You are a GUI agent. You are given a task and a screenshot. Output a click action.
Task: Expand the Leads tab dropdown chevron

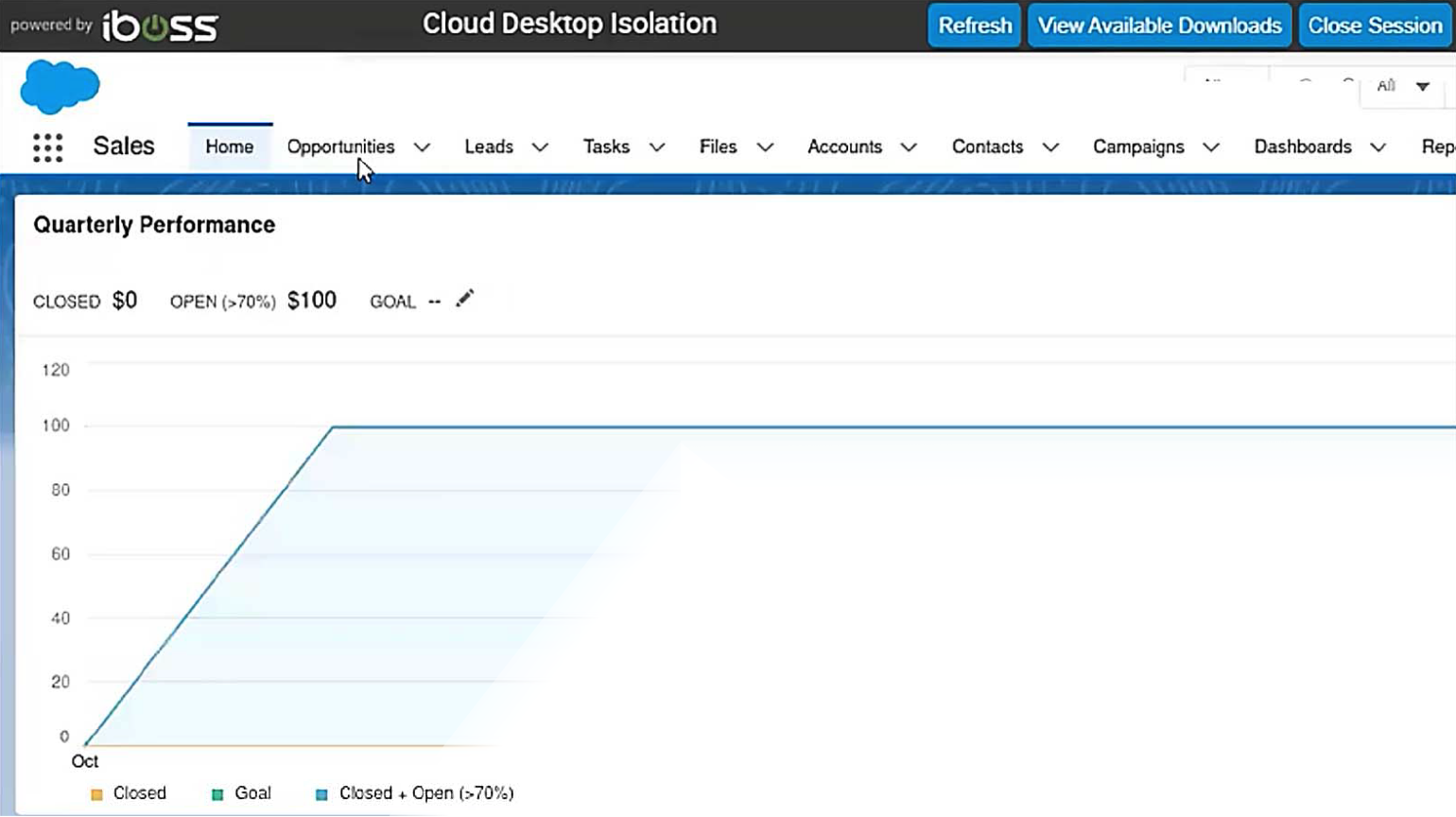pyautogui.click(x=540, y=148)
